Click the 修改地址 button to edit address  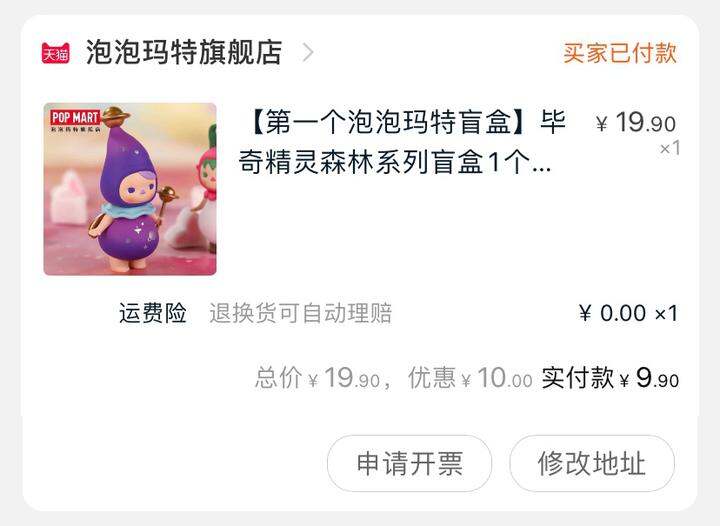[592, 464]
